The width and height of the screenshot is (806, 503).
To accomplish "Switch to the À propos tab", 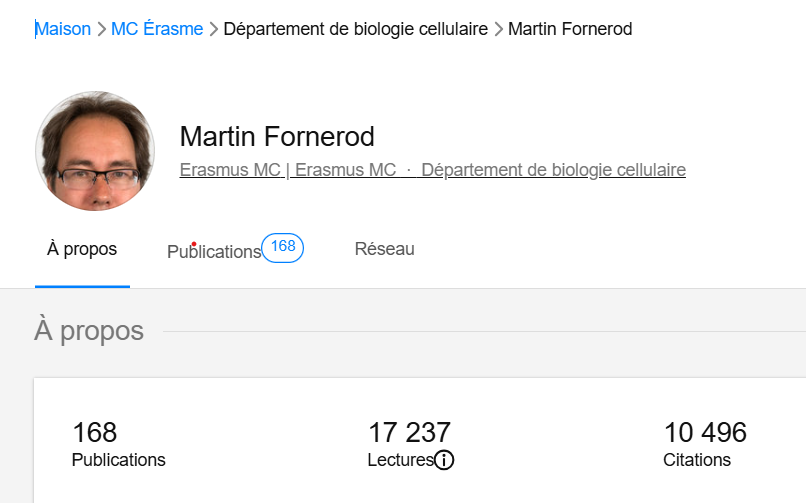I will click(x=82, y=249).
